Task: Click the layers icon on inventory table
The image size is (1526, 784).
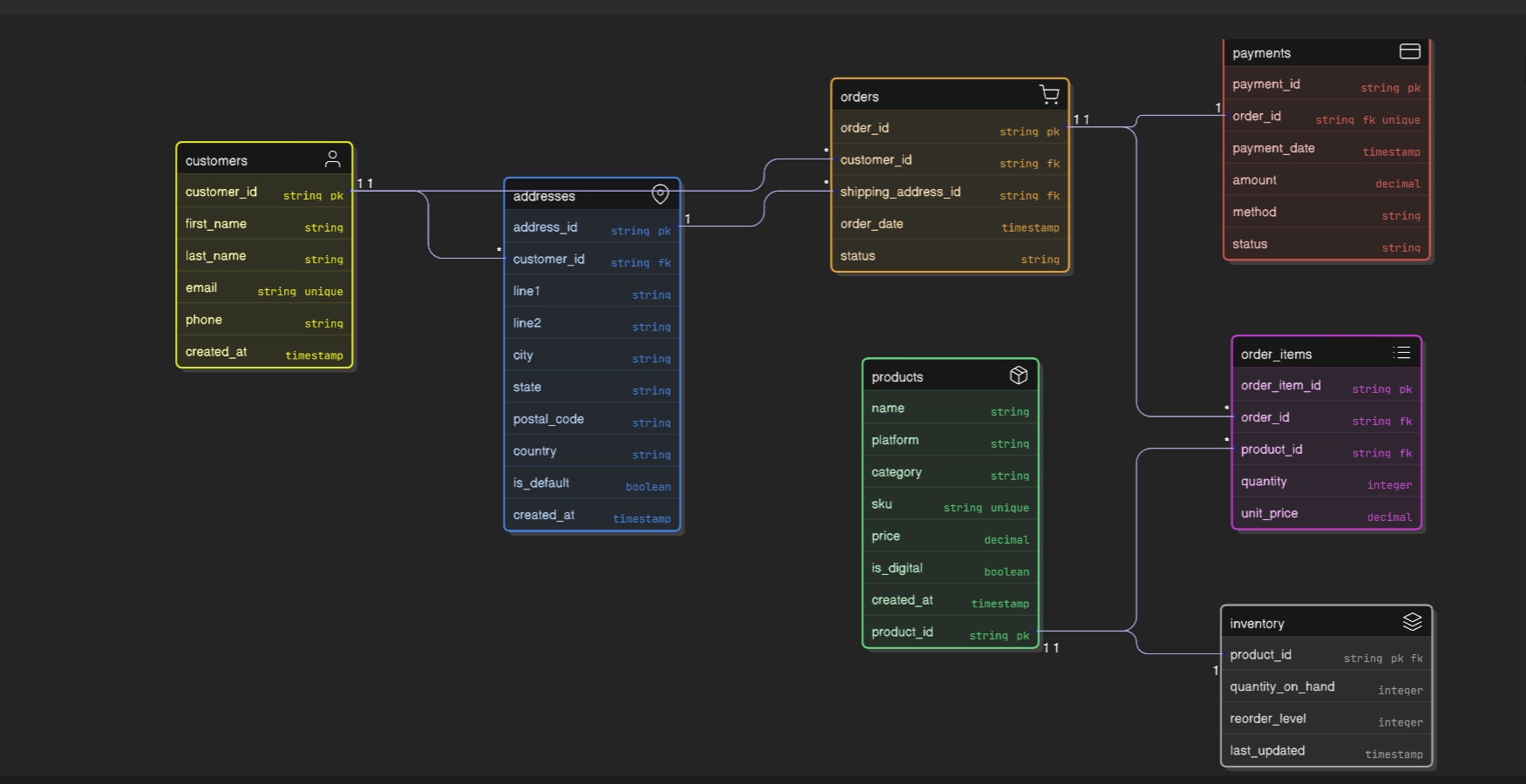Action: tap(1412, 622)
